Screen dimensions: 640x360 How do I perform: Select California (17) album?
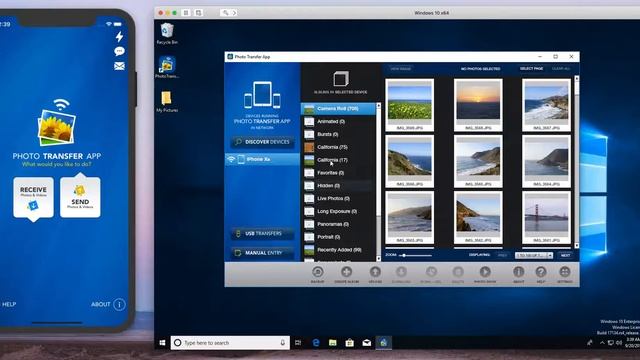[338, 160]
